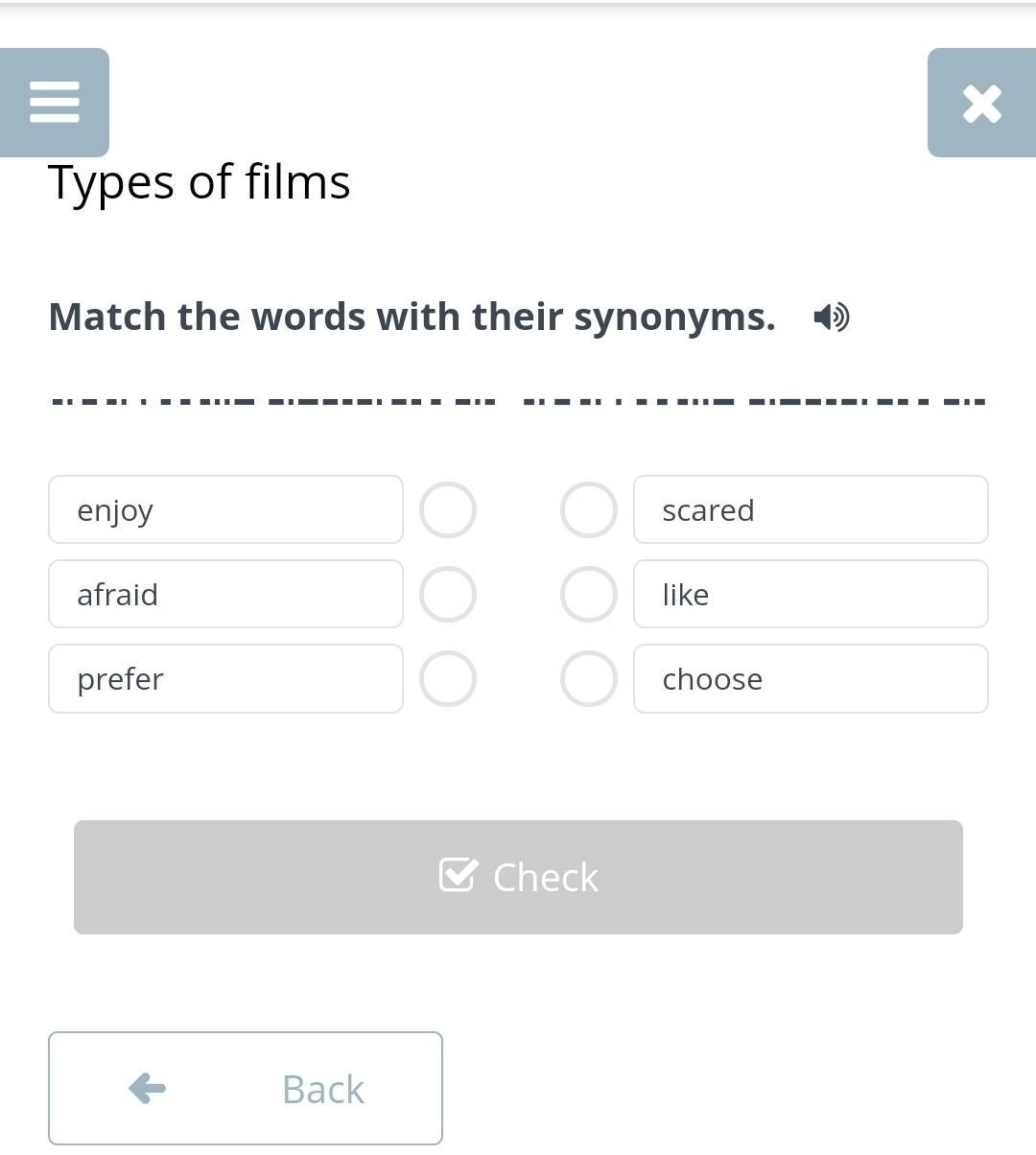The width and height of the screenshot is (1036, 1155).
Task: Click the synonym box 'scared'
Action: tap(811, 509)
